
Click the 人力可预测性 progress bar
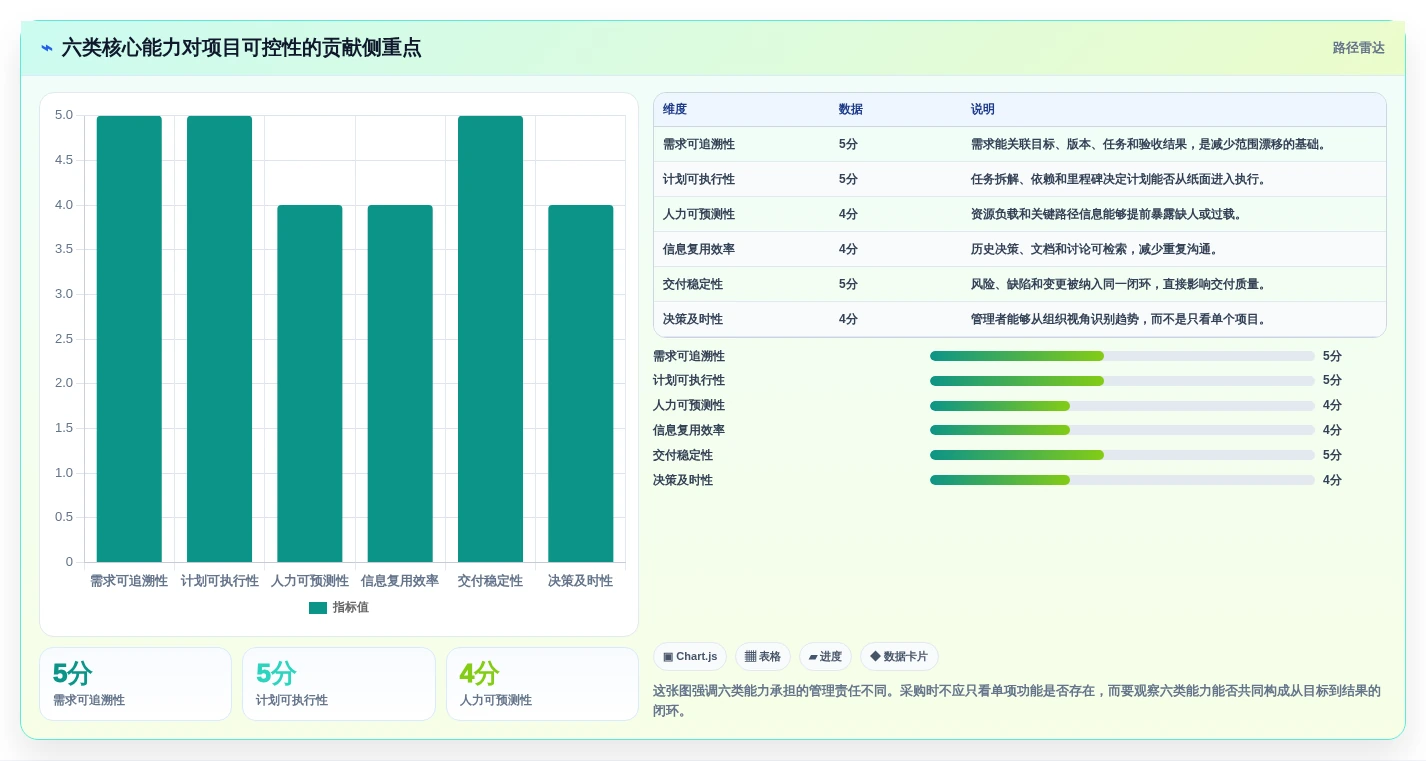(1122, 406)
